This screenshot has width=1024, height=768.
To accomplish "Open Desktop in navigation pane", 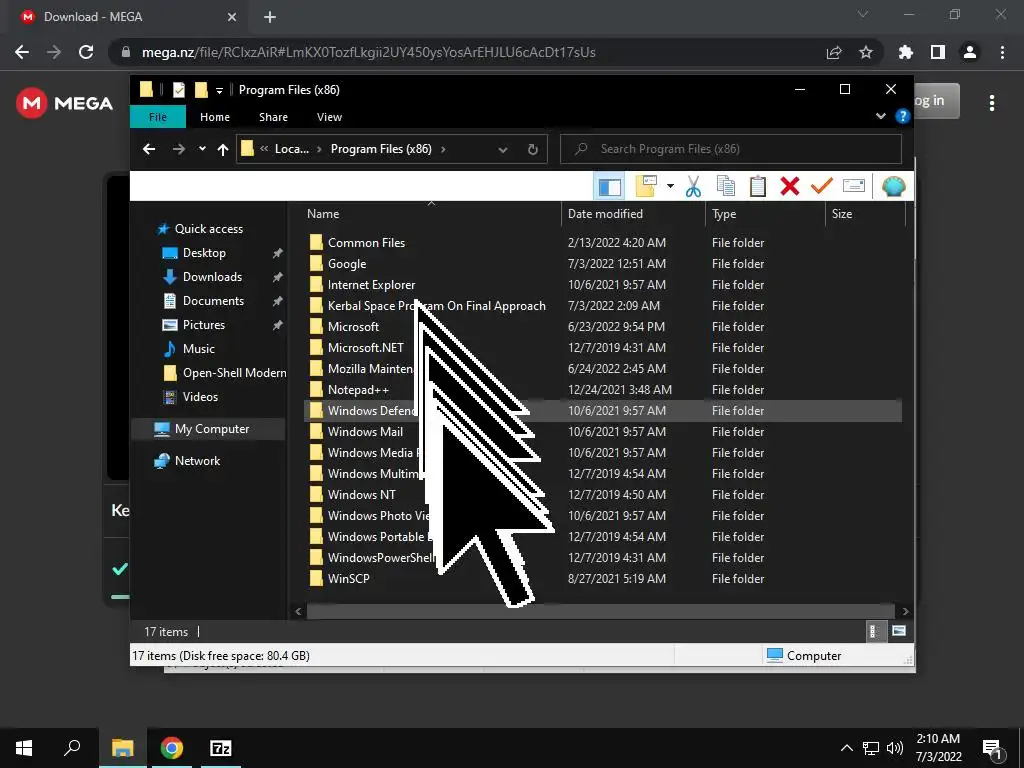I will point(204,253).
